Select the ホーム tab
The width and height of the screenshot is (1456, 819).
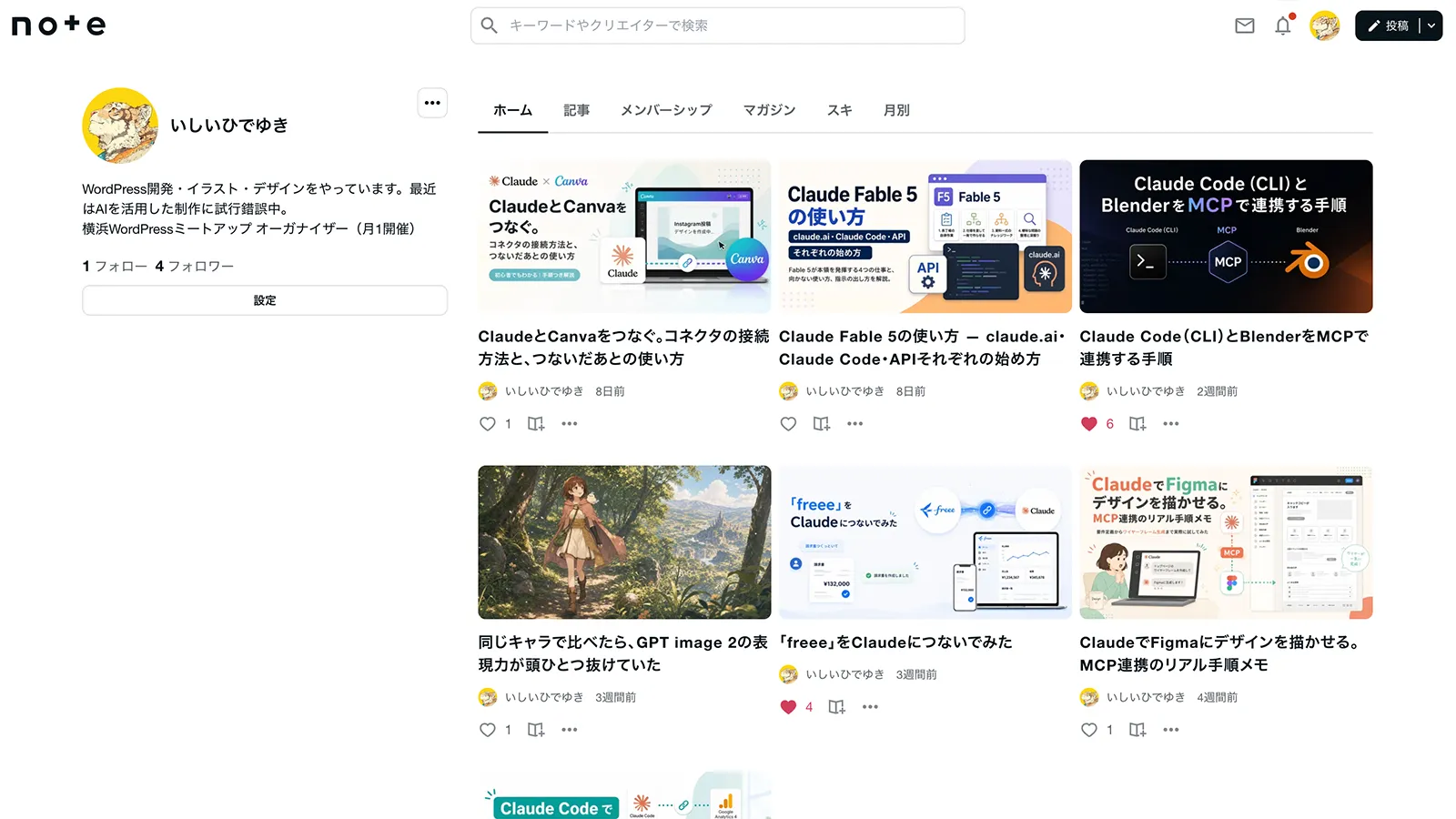click(x=512, y=110)
